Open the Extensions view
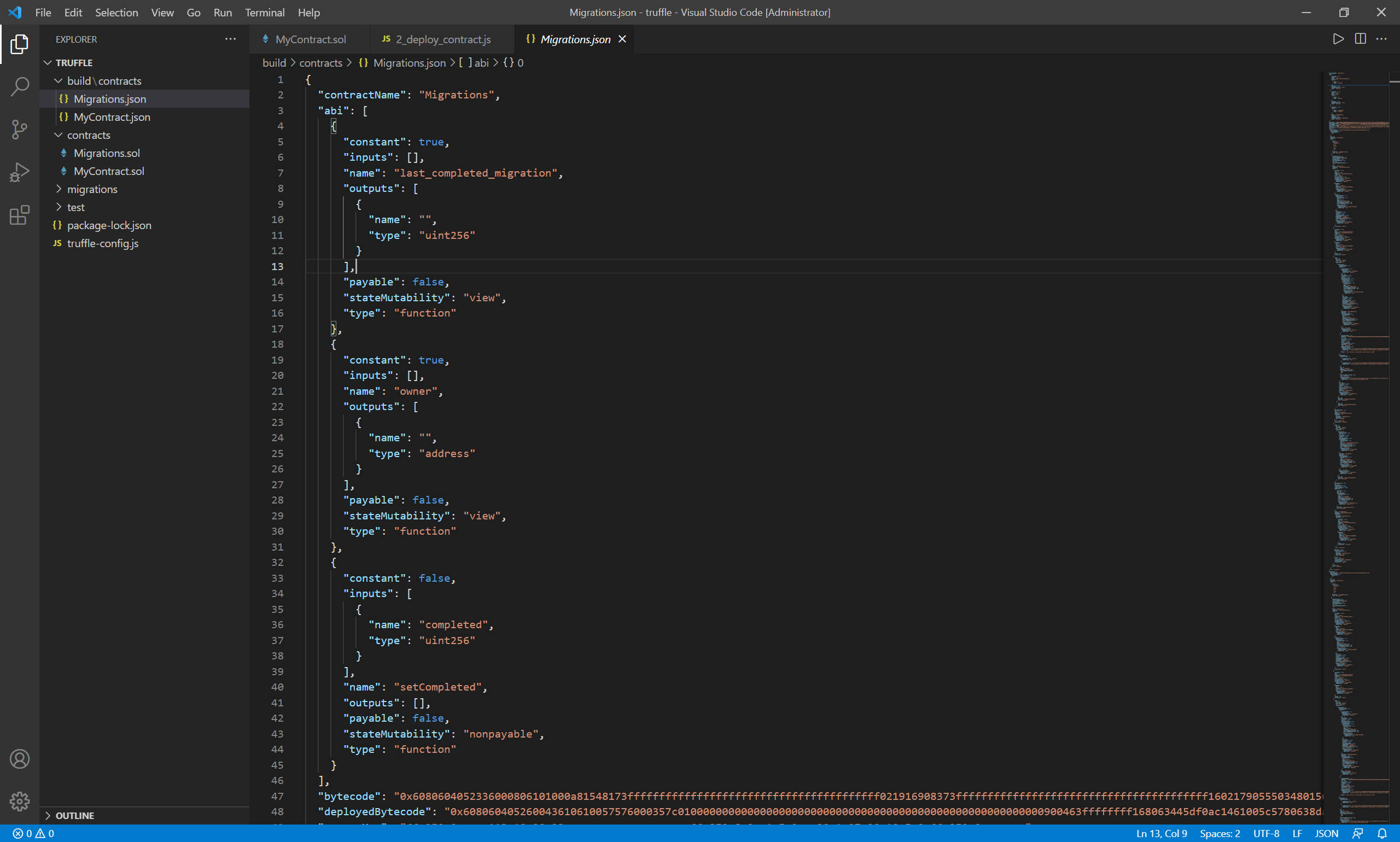The width and height of the screenshot is (1400, 842). [x=19, y=215]
